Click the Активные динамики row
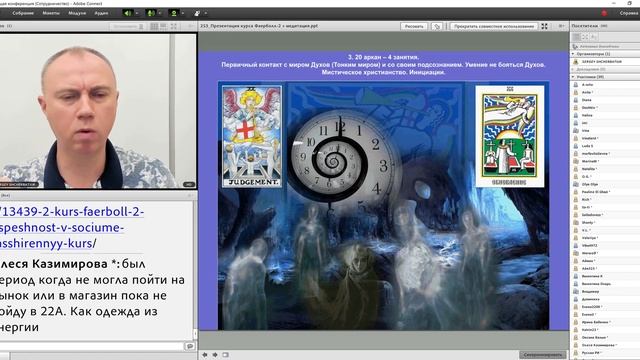 pyautogui.click(x=605, y=46)
